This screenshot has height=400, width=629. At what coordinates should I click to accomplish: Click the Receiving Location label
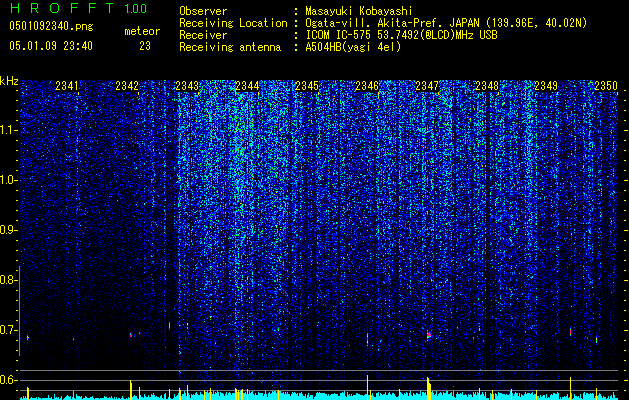[233, 23]
